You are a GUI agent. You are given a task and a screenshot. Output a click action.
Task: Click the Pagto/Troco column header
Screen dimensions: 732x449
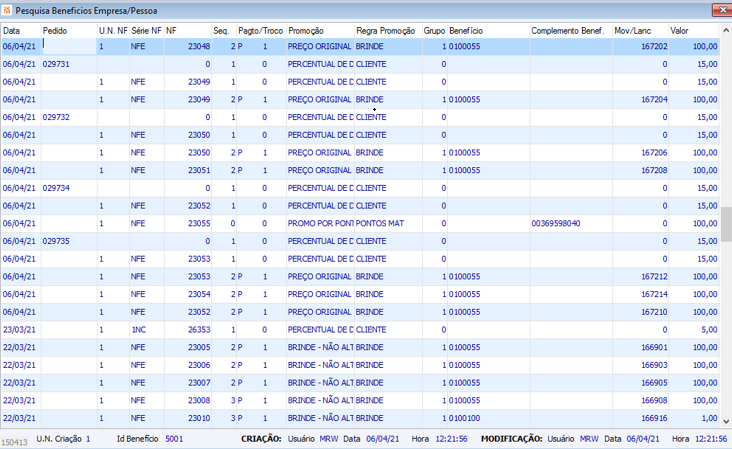(x=261, y=31)
